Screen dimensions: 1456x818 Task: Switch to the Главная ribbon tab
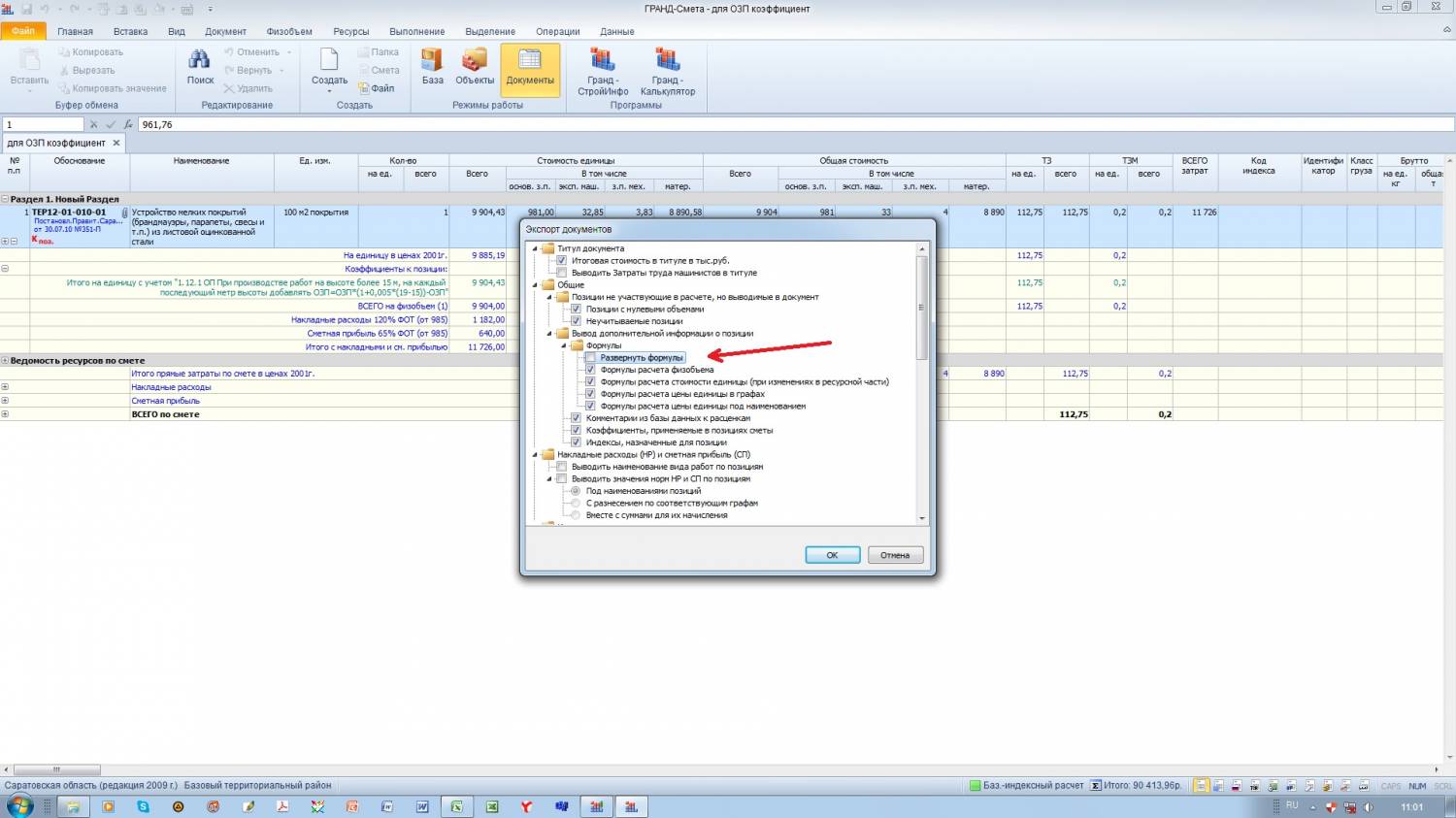(x=75, y=31)
